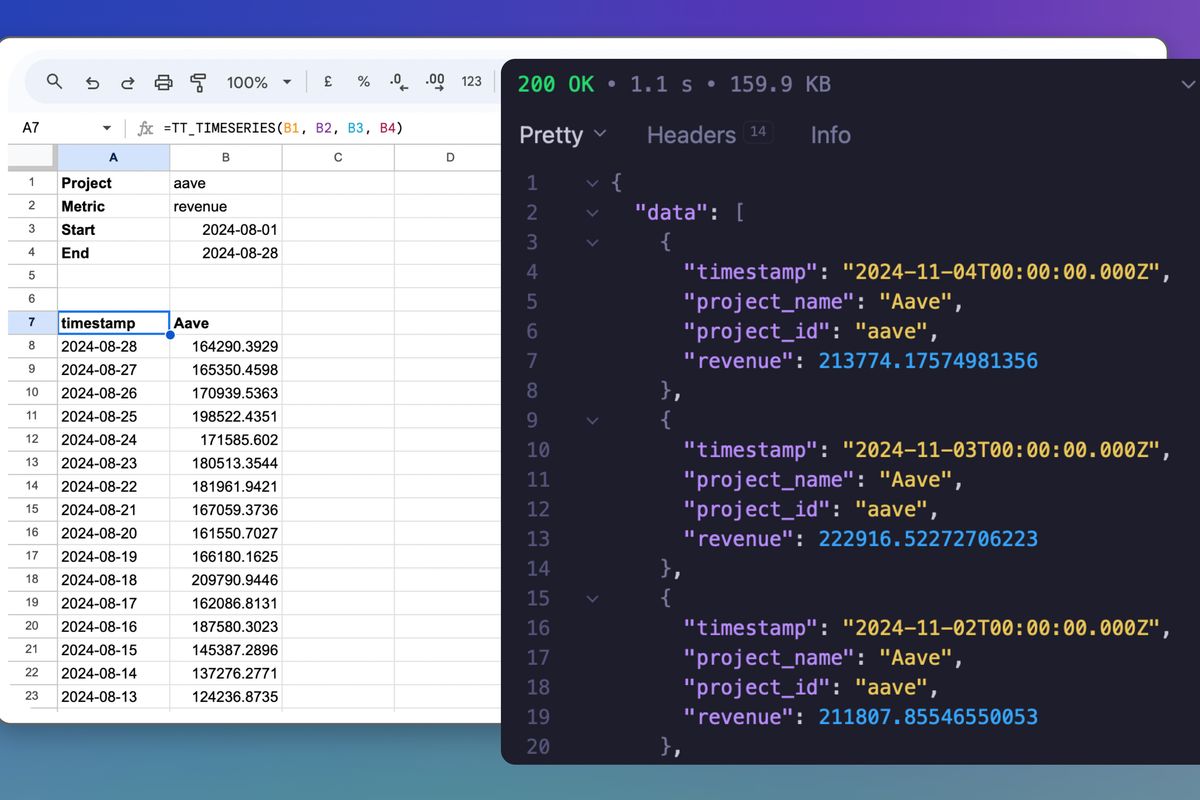Select column A header
Image resolution: width=1200 pixels, height=800 pixels.
113,157
